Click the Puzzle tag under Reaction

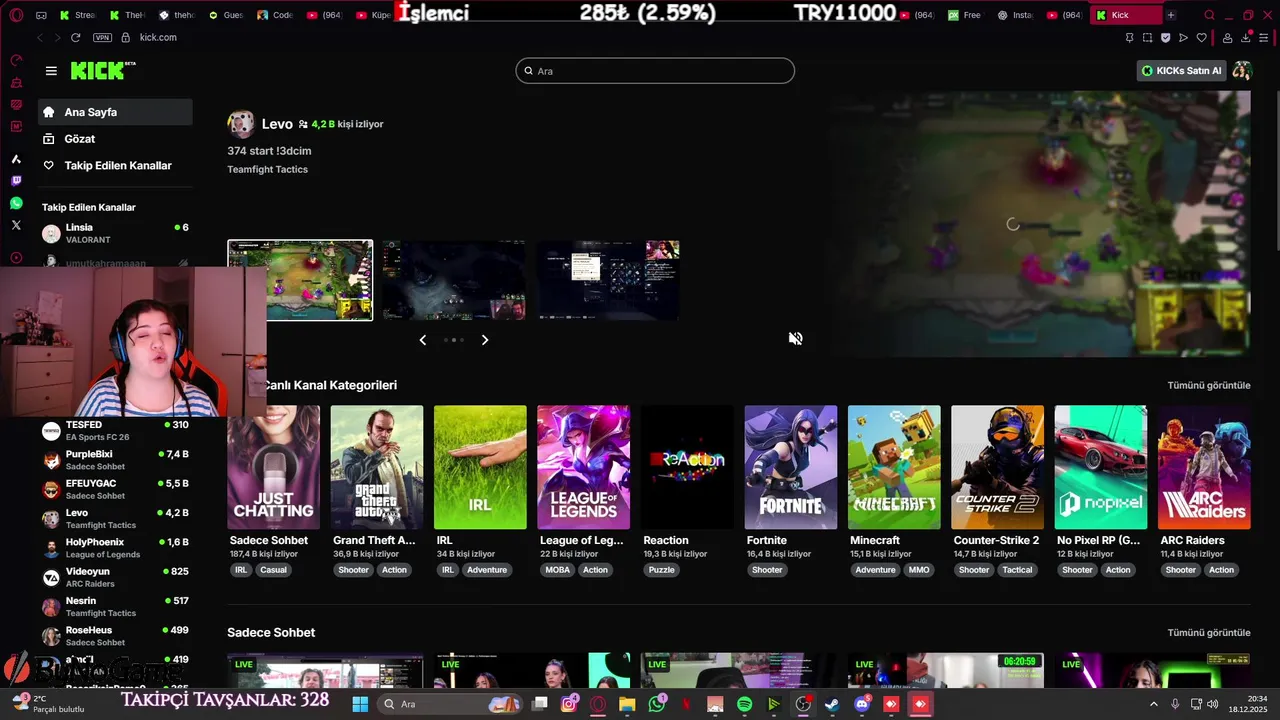[x=661, y=570]
